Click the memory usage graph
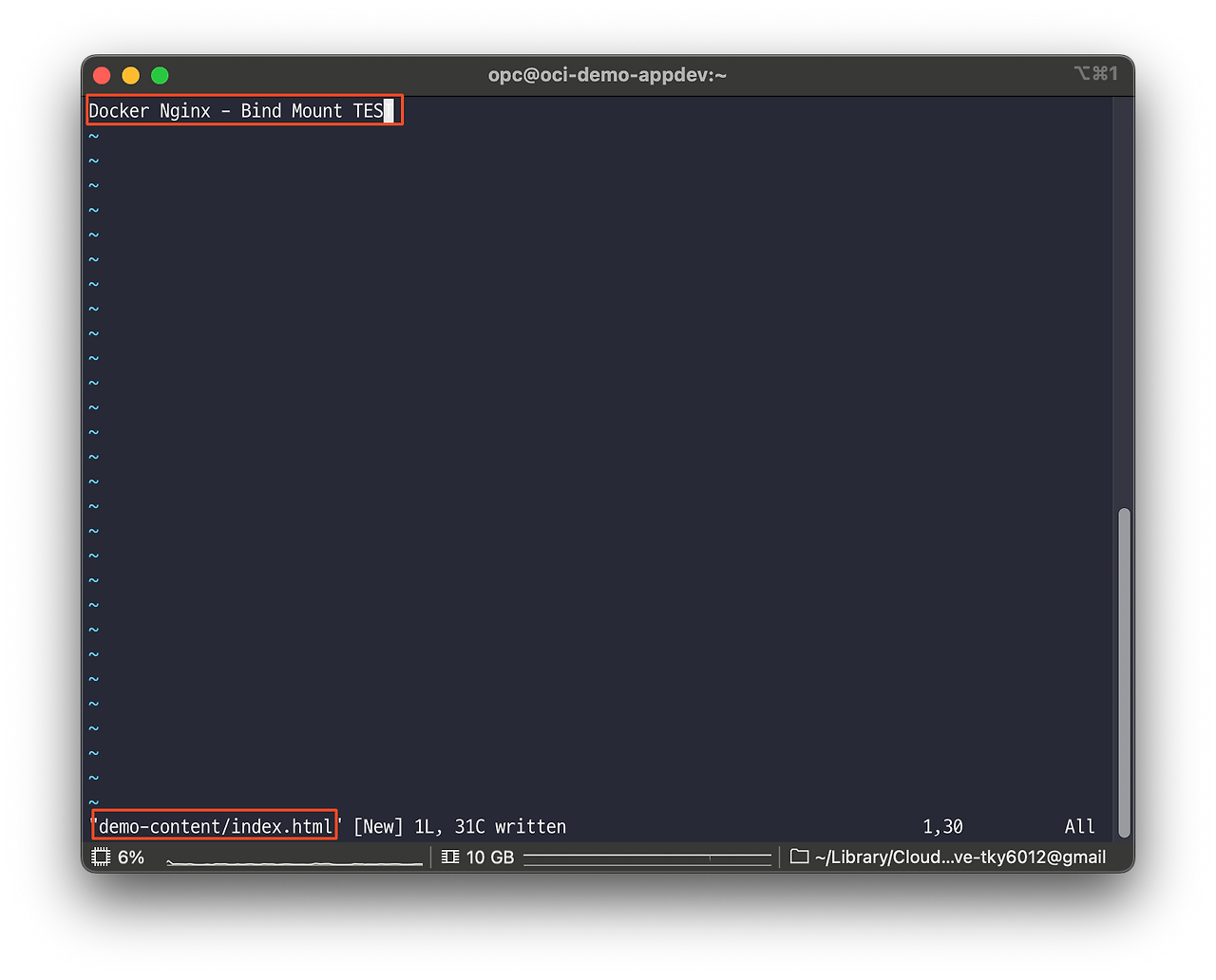 coord(647,857)
